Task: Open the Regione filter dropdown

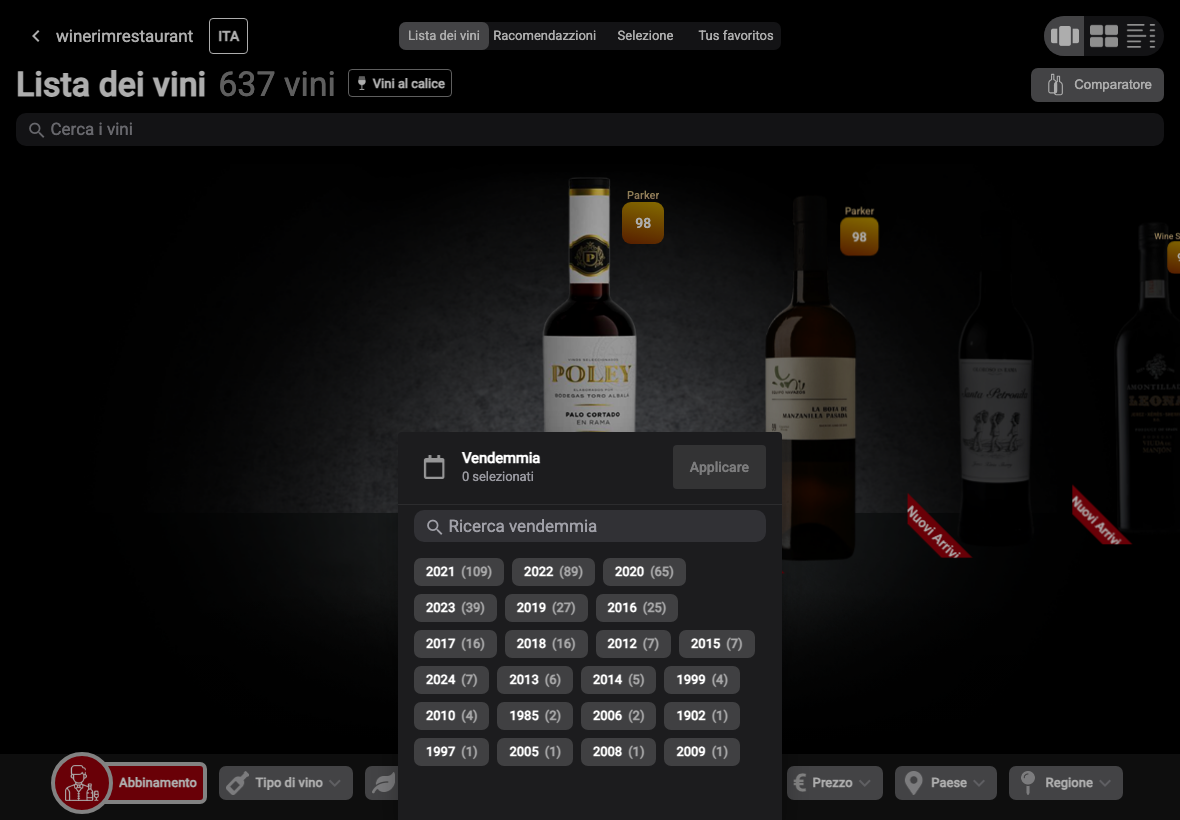Action: (1066, 783)
